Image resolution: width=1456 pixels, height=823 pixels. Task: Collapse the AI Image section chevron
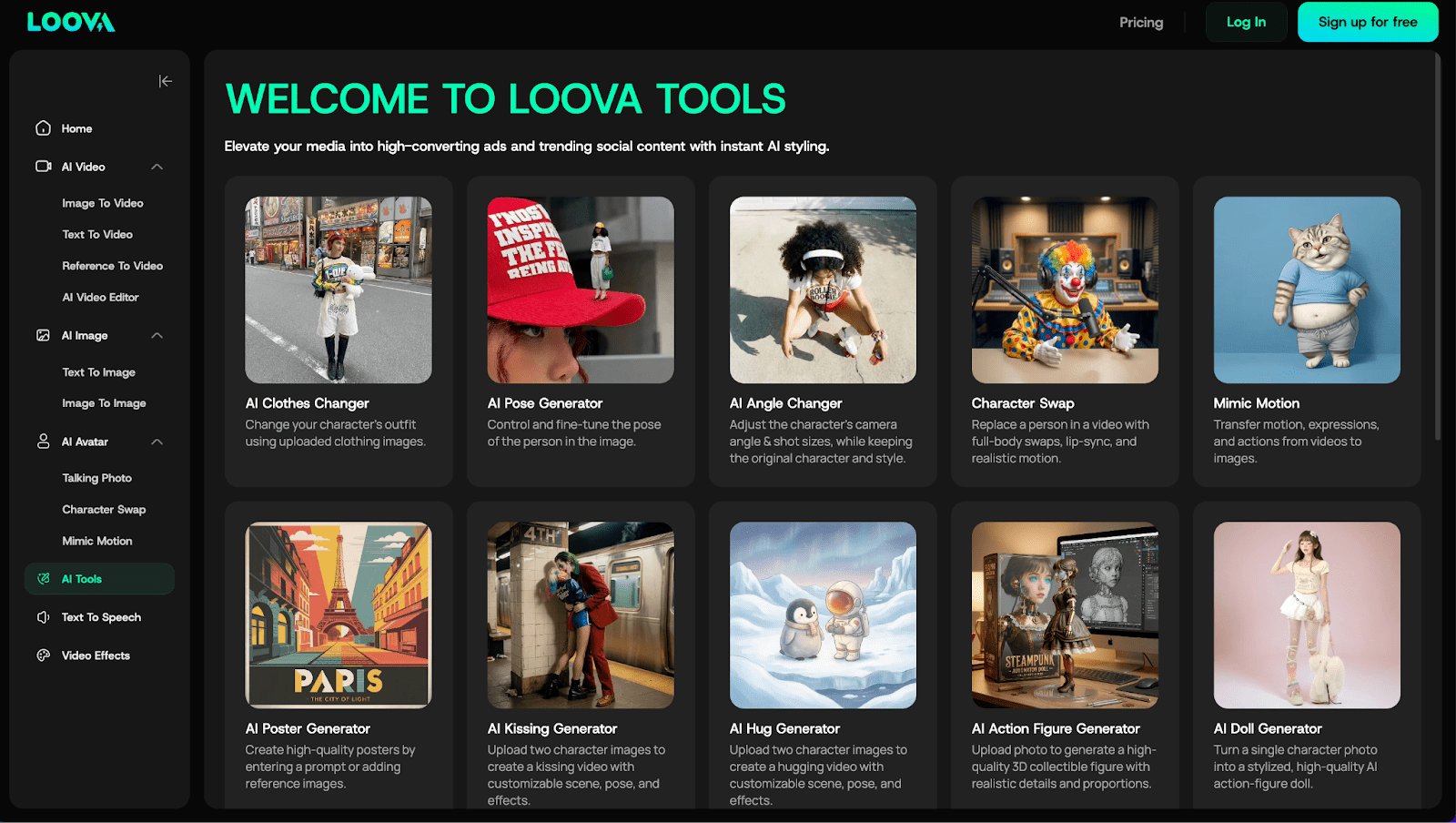(157, 335)
